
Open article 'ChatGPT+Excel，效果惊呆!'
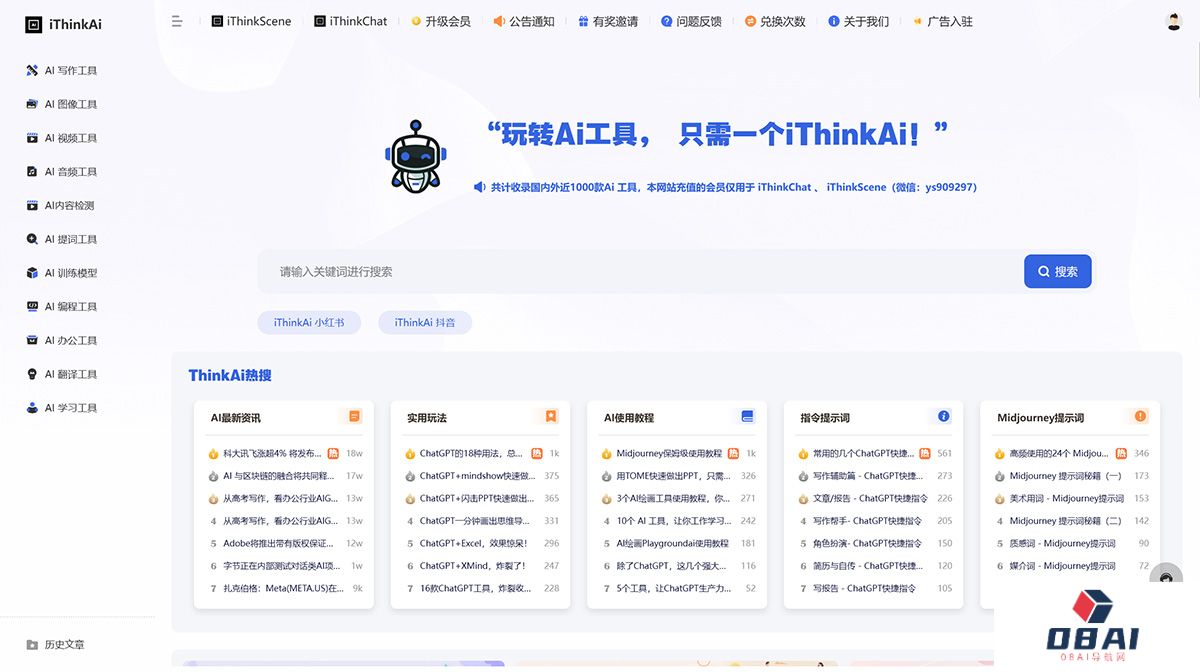pos(473,544)
